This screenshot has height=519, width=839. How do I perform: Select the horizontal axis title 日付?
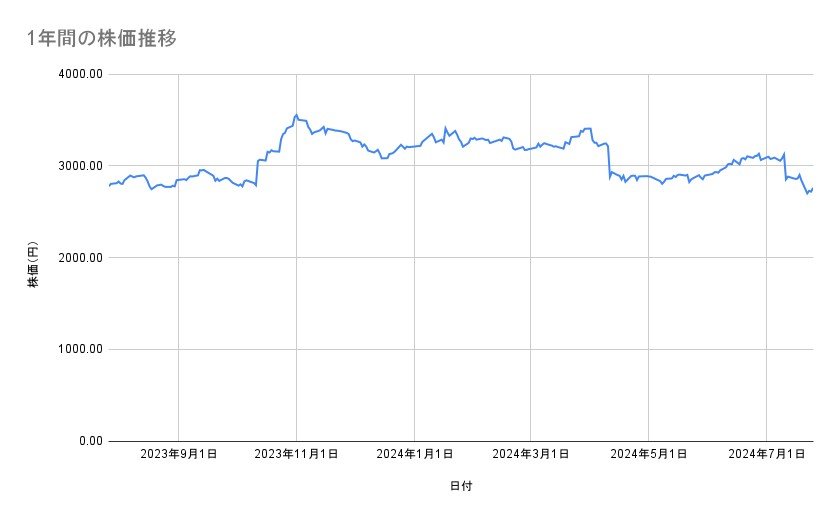coord(460,487)
